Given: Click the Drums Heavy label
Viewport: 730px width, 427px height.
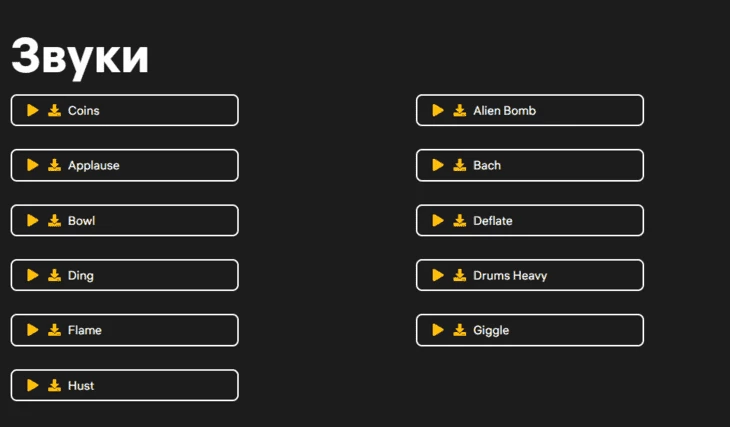Looking at the screenshot, I should click(510, 275).
